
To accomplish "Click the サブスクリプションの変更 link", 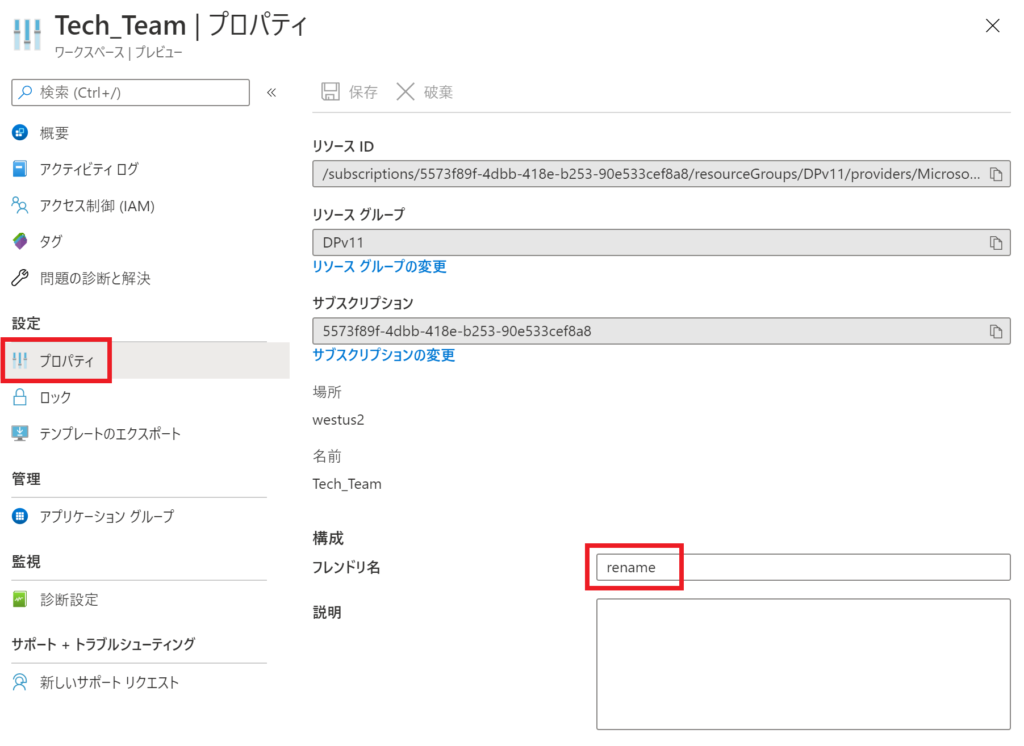I will click(x=384, y=355).
